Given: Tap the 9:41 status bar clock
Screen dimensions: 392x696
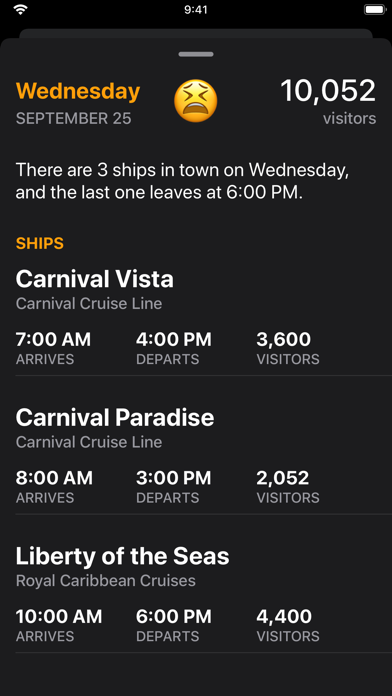Looking at the screenshot, I should point(196,9).
